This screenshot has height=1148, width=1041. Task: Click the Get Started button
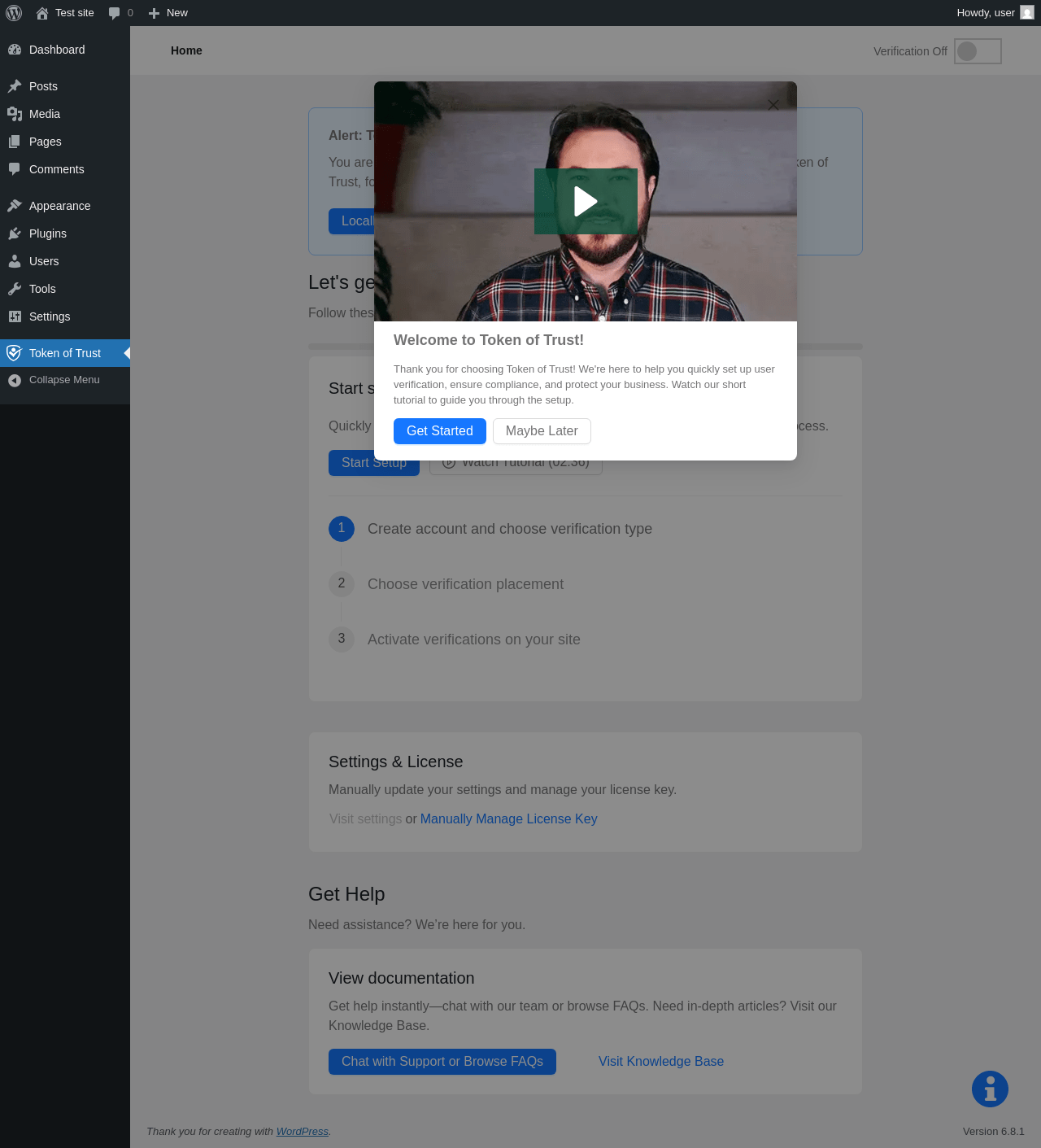point(440,431)
